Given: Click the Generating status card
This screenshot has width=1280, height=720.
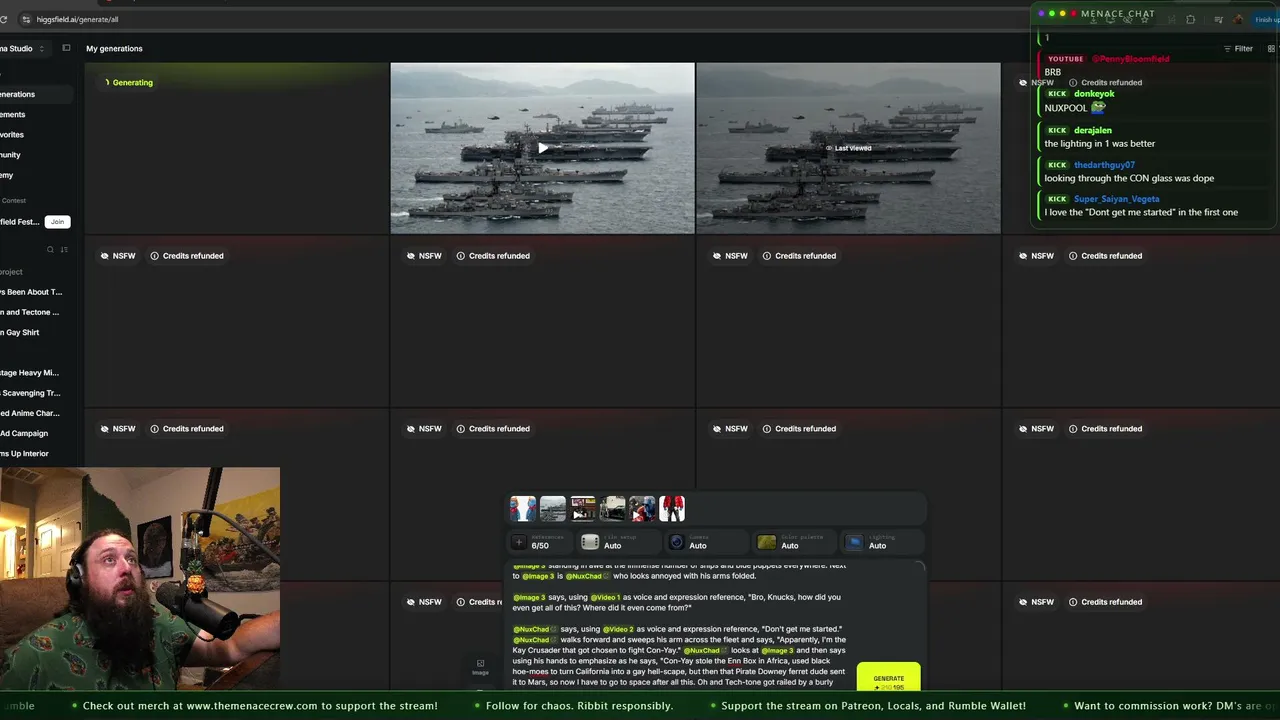Looking at the screenshot, I should tap(236, 148).
